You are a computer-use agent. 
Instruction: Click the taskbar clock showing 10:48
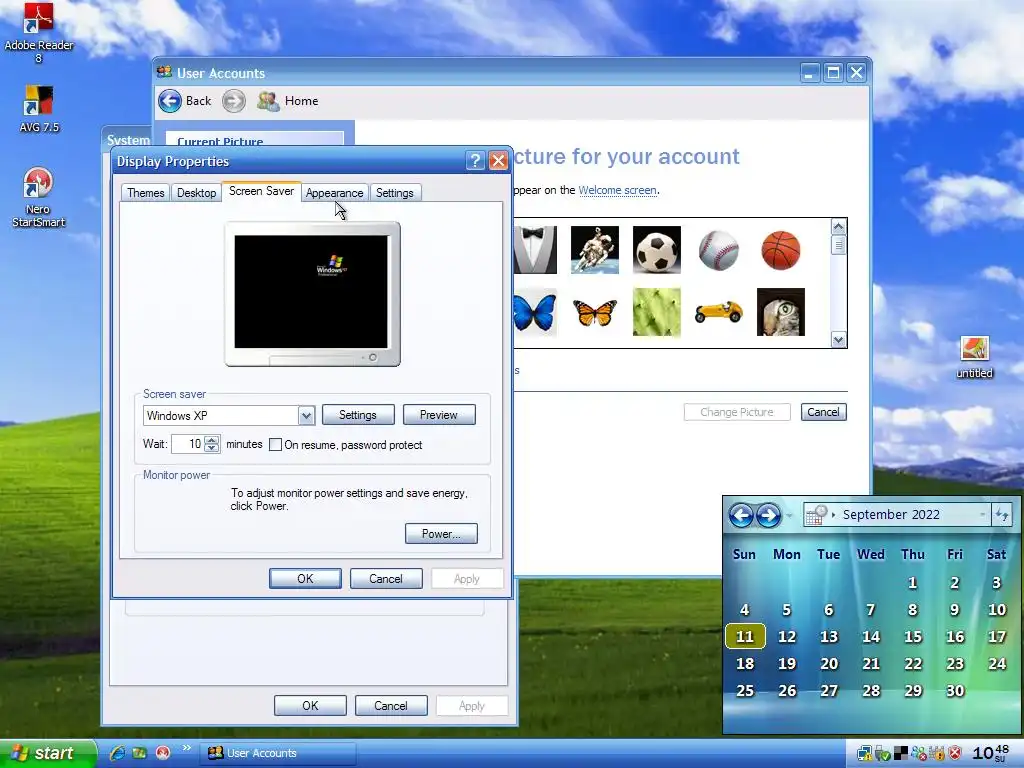(x=991, y=754)
